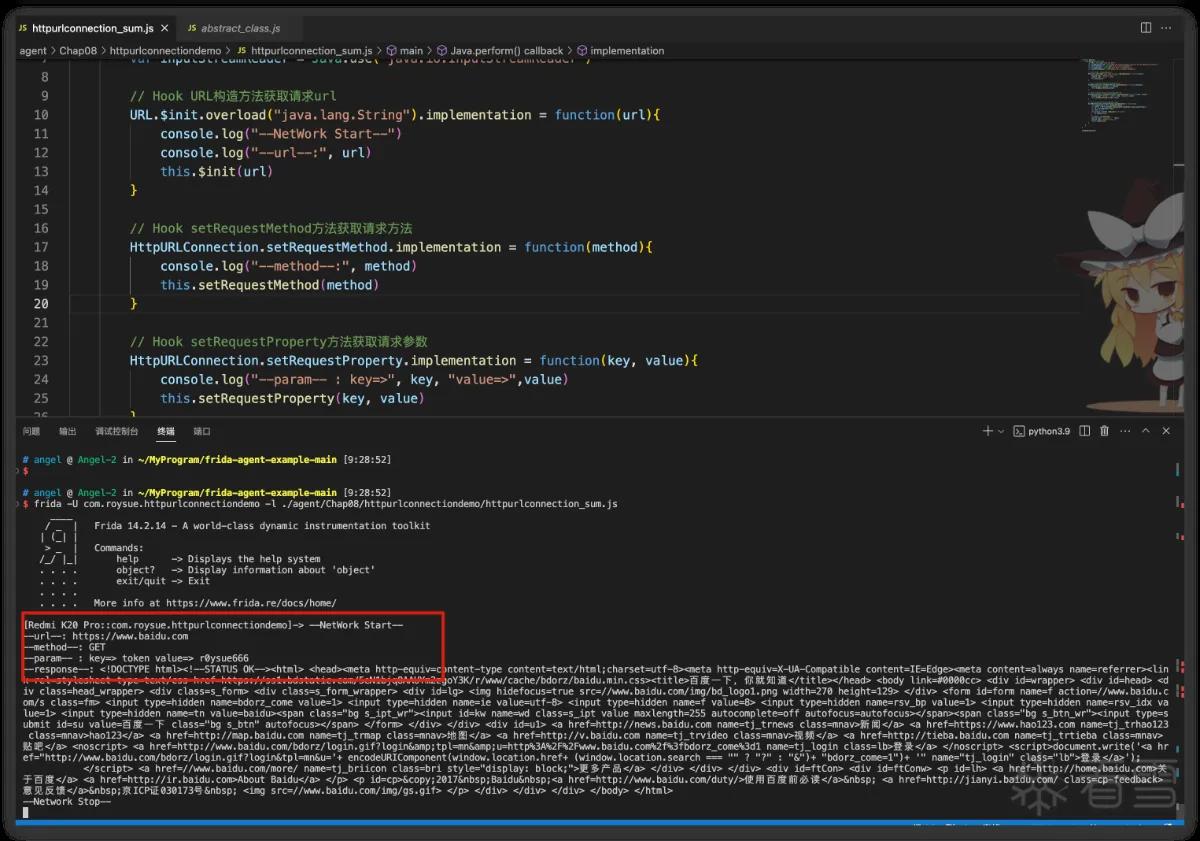The width and height of the screenshot is (1200, 841).
Task: Select the python3.9 terminal entry
Action: (1041, 431)
